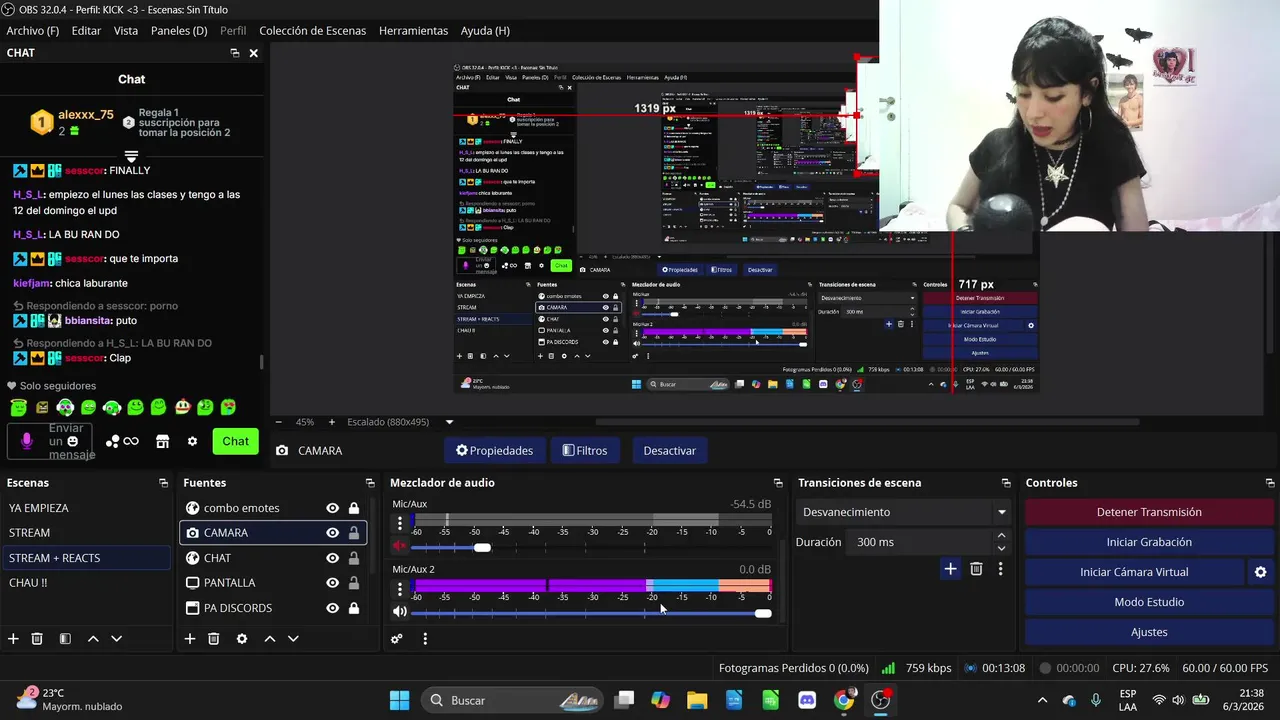The height and width of the screenshot is (720, 1280).
Task: Open Herramientas menu
Action: pyautogui.click(x=413, y=31)
